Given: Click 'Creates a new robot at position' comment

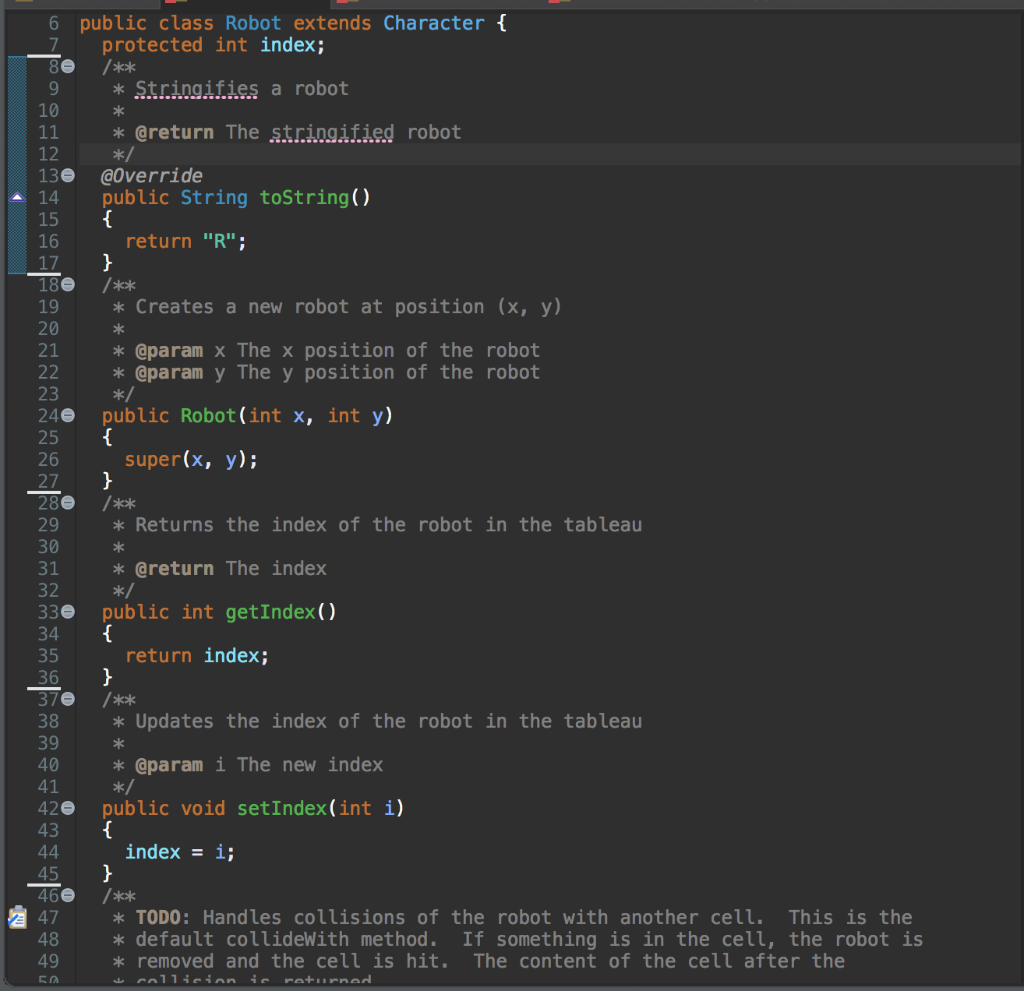Looking at the screenshot, I should (310, 307).
